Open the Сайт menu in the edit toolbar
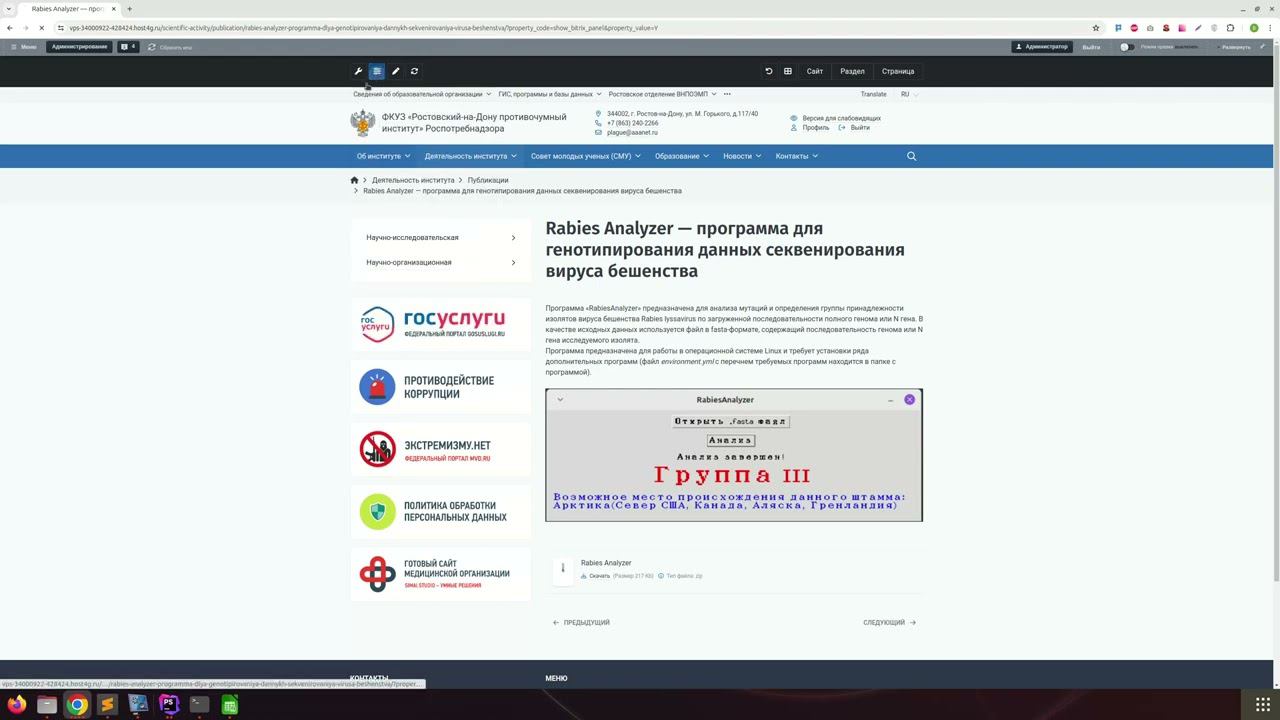The width and height of the screenshot is (1280, 720). click(x=815, y=71)
